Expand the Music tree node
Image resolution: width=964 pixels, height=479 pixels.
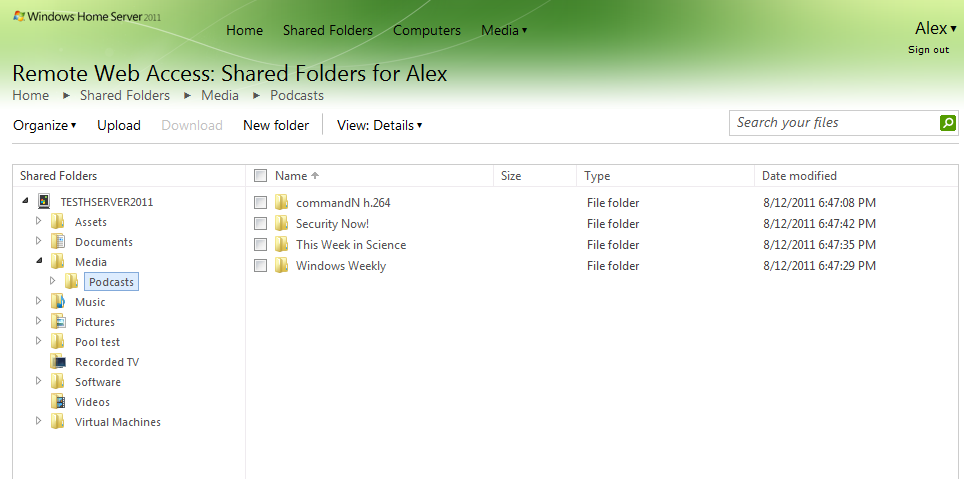[39, 301]
